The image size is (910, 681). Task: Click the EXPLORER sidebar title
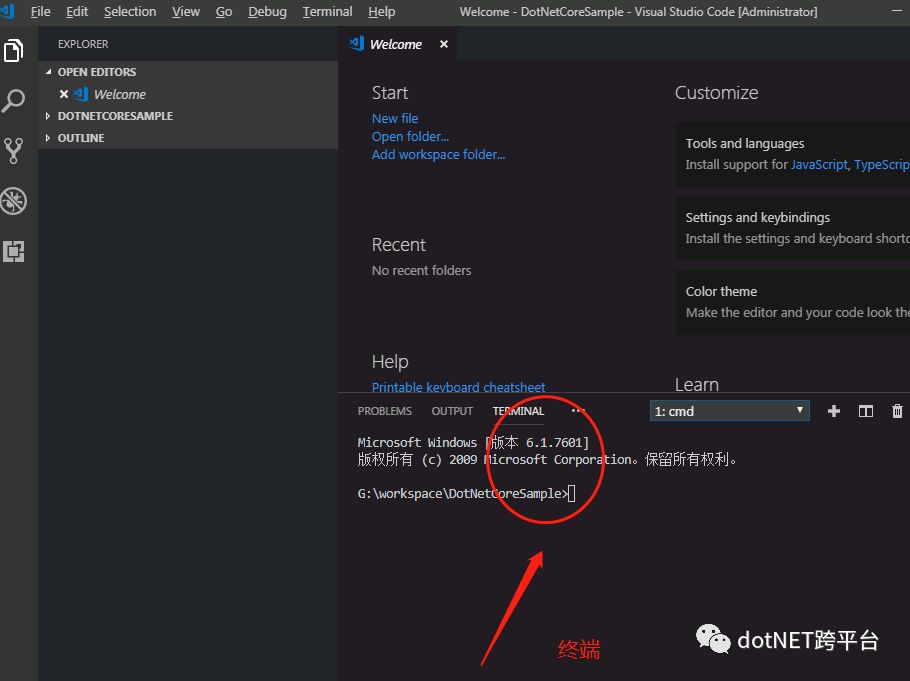[83, 44]
